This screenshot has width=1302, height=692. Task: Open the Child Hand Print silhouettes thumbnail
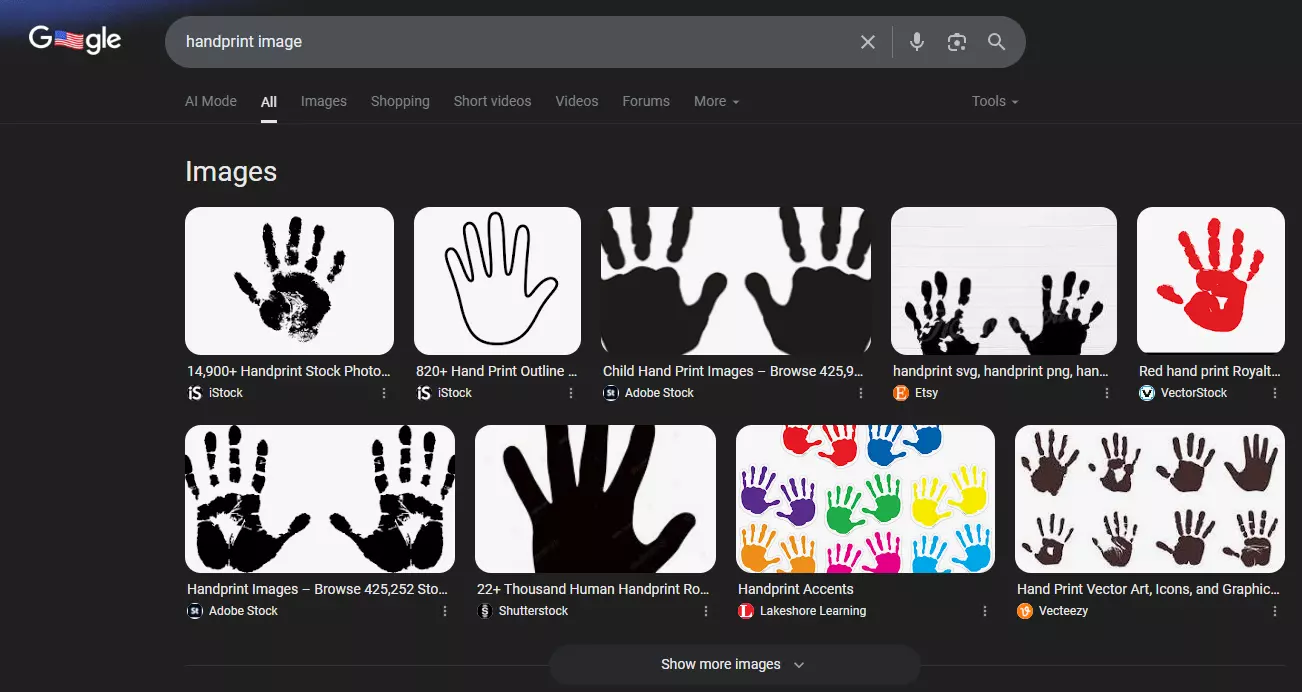pyautogui.click(x=736, y=281)
